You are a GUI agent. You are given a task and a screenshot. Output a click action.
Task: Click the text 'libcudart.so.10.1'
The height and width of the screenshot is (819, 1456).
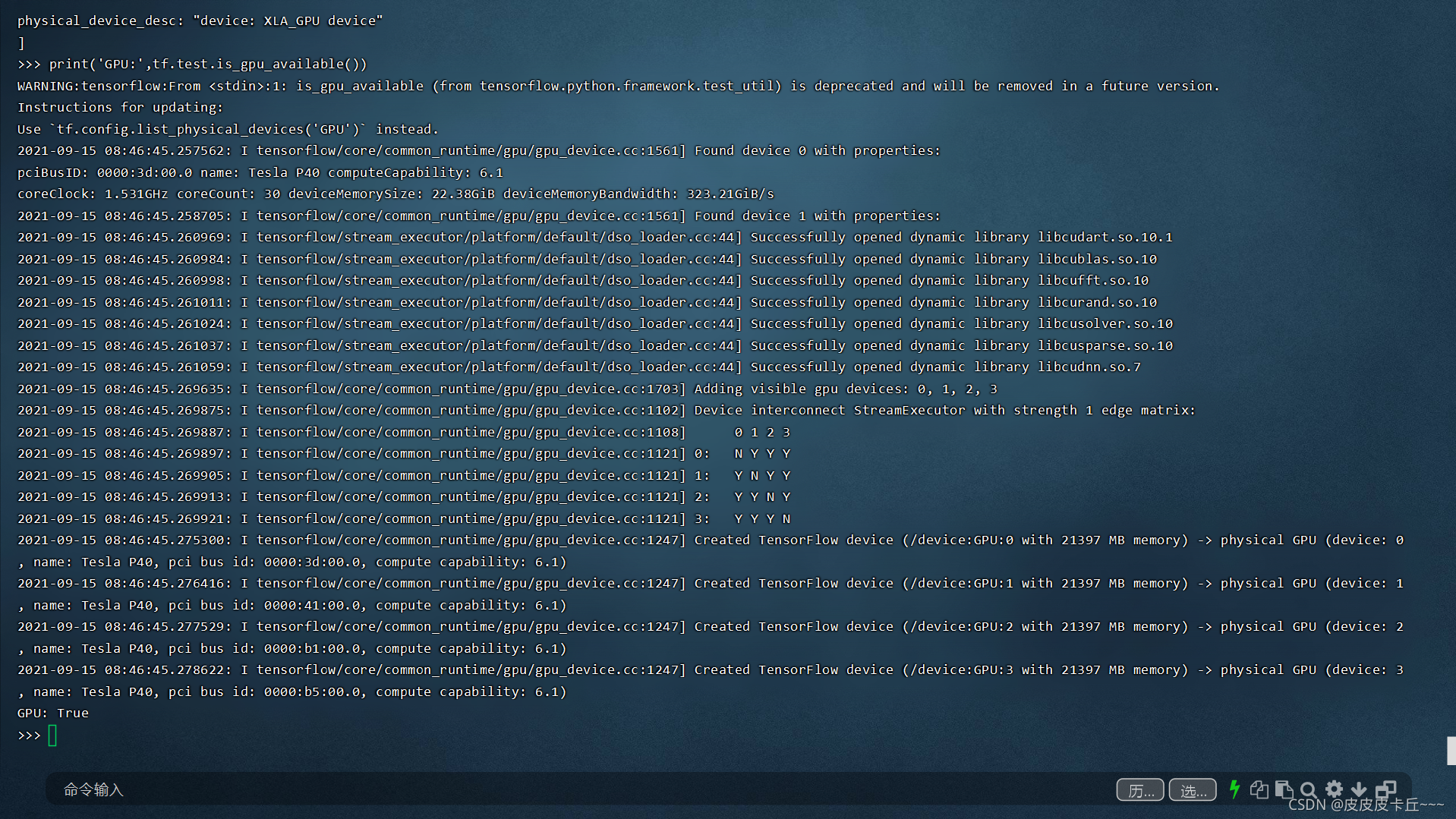coord(1105,238)
